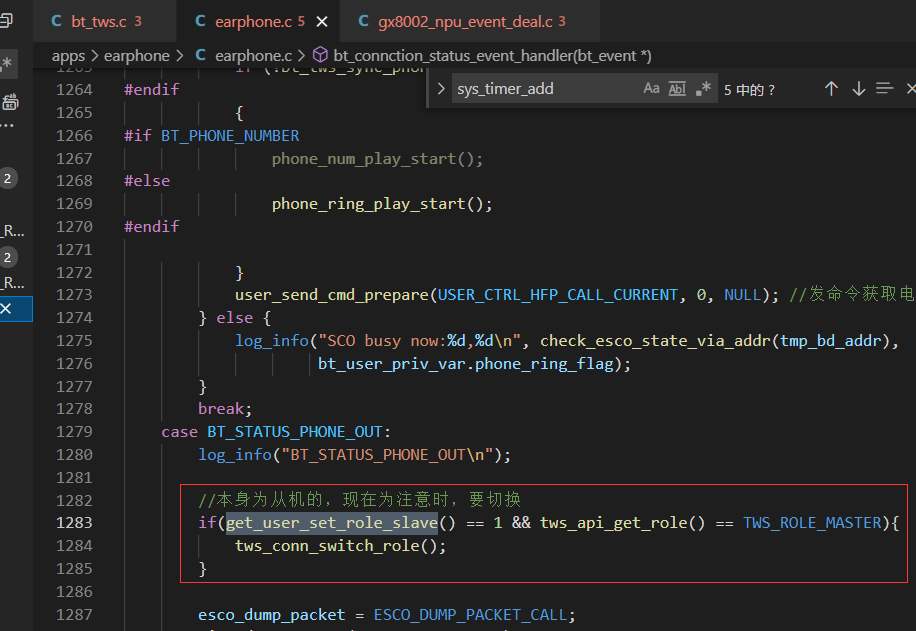Toggle Match Whole Word in find widget
916x631 pixels.
pyautogui.click(x=677, y=89)
